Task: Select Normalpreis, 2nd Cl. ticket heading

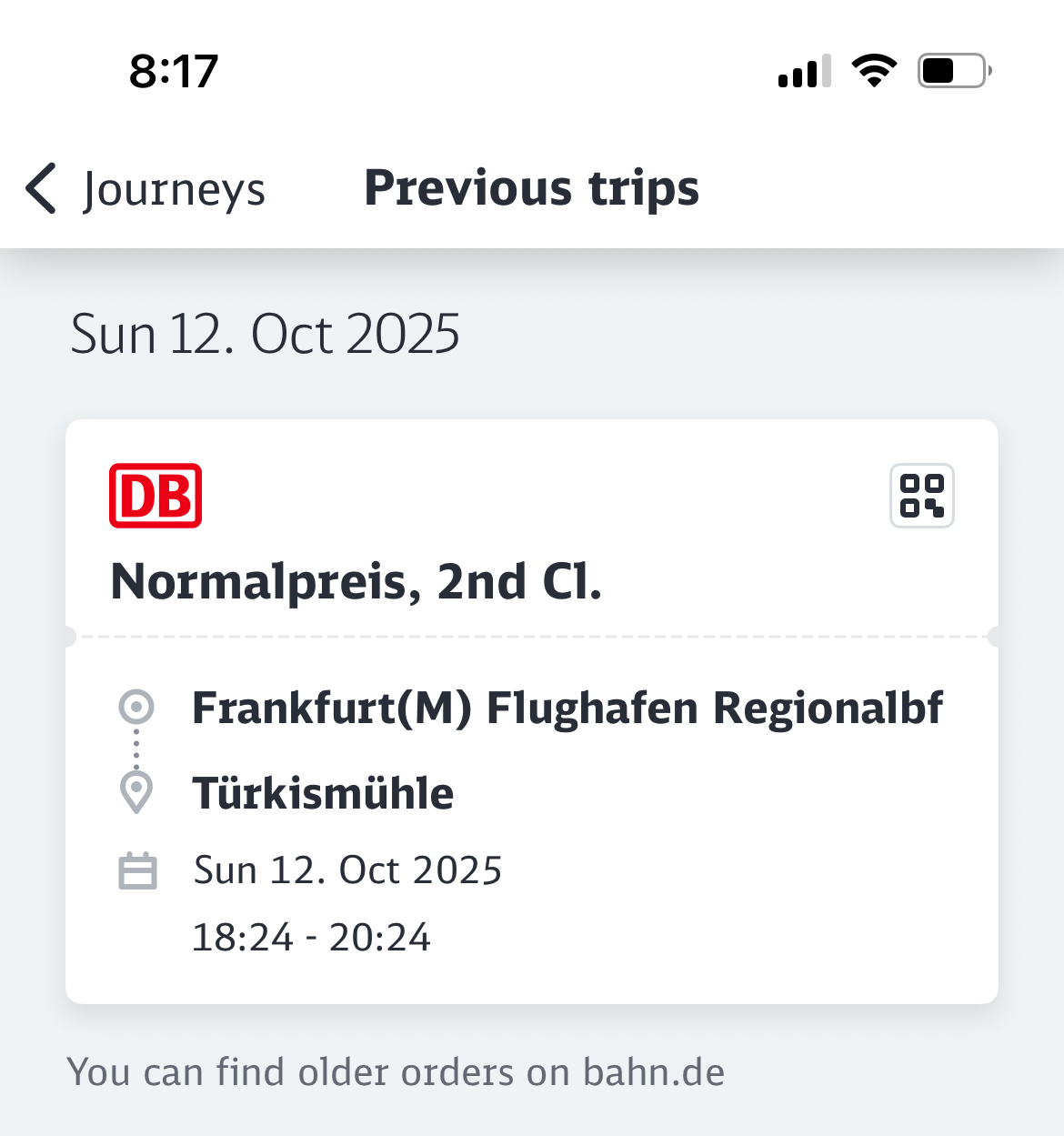Action: pyautogui.click(x=356, y=581)
